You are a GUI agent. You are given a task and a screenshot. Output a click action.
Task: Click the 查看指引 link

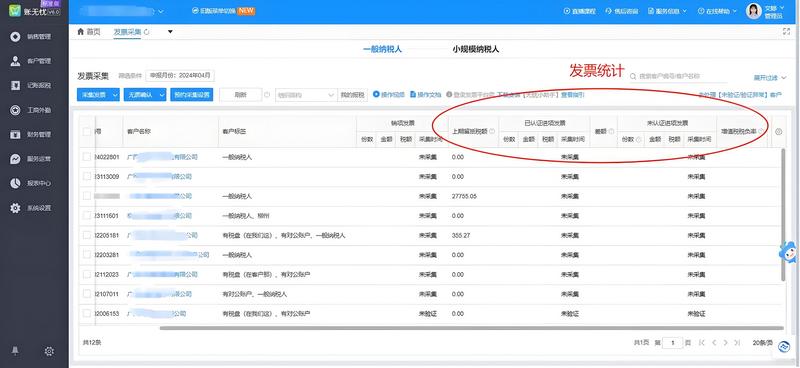pyautogui.click(x=572, y=95)
